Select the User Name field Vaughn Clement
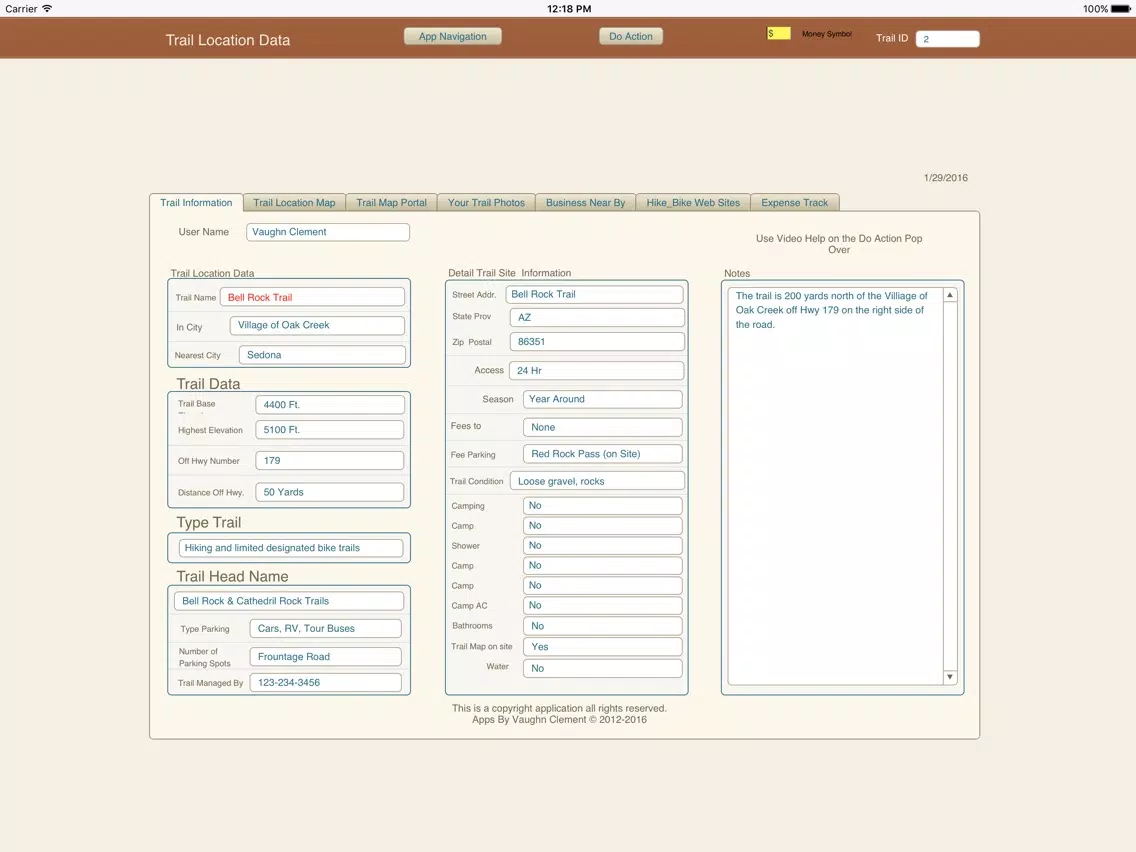This screenshot has width=1136, height=852. coord(327,232)
